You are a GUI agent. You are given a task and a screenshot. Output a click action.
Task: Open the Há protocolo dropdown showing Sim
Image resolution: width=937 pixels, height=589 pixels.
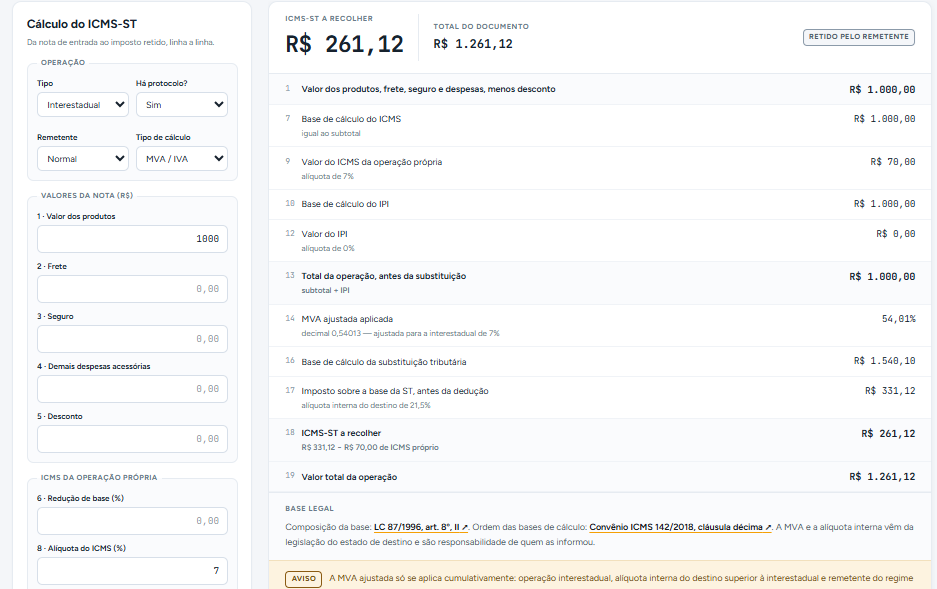tap(182, 105)
